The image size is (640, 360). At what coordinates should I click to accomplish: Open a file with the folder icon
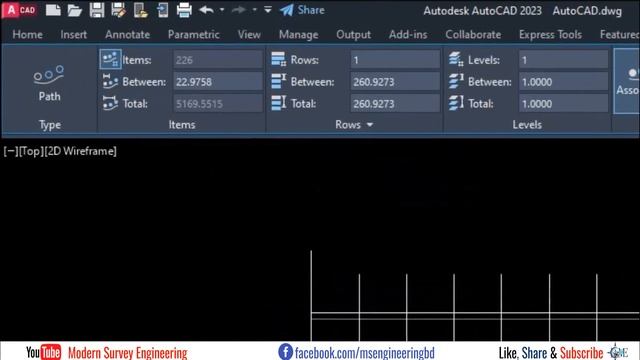coord(75,10)
